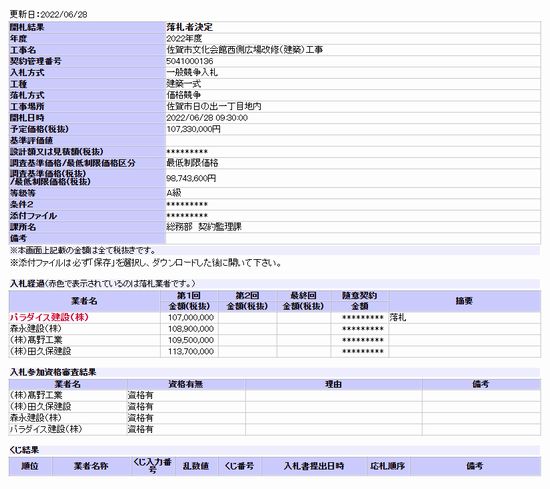Click contract management number 5041000136

190,61
